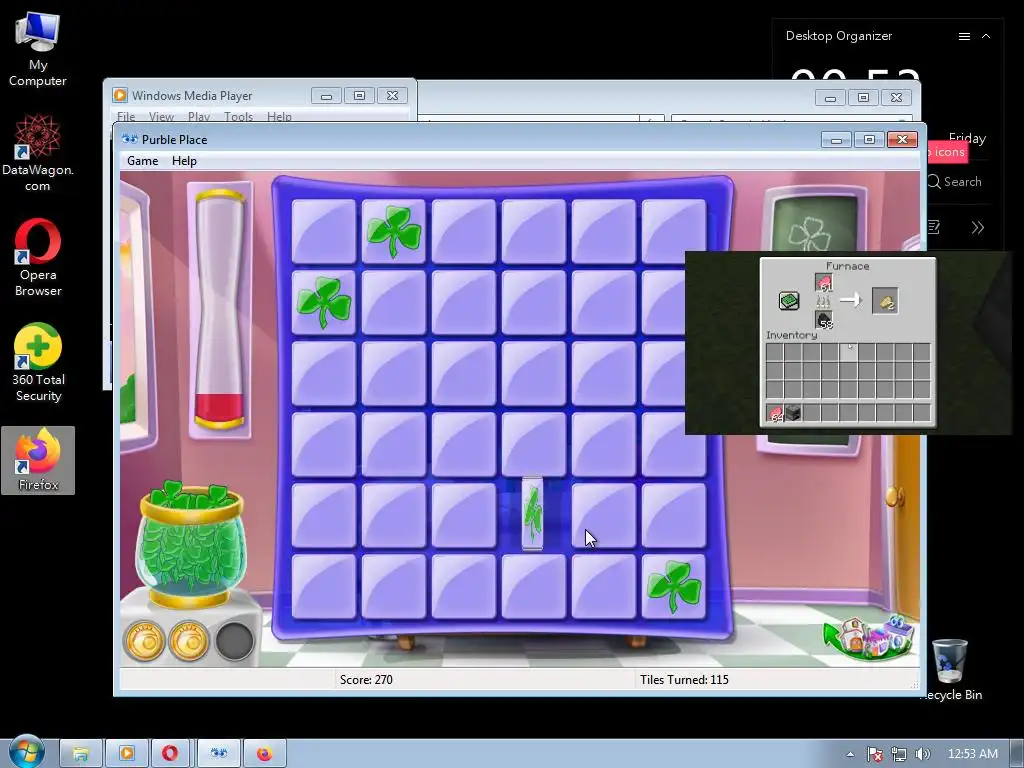Open the Game menu in Purble Place
The height and width of the screenshot is (768, 1024).
click(142, 161)
